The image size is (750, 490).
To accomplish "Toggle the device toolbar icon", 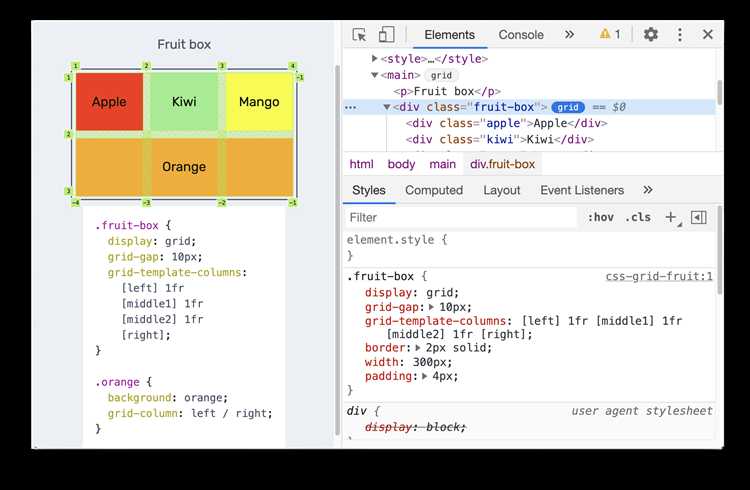I will tap(386, 34).
